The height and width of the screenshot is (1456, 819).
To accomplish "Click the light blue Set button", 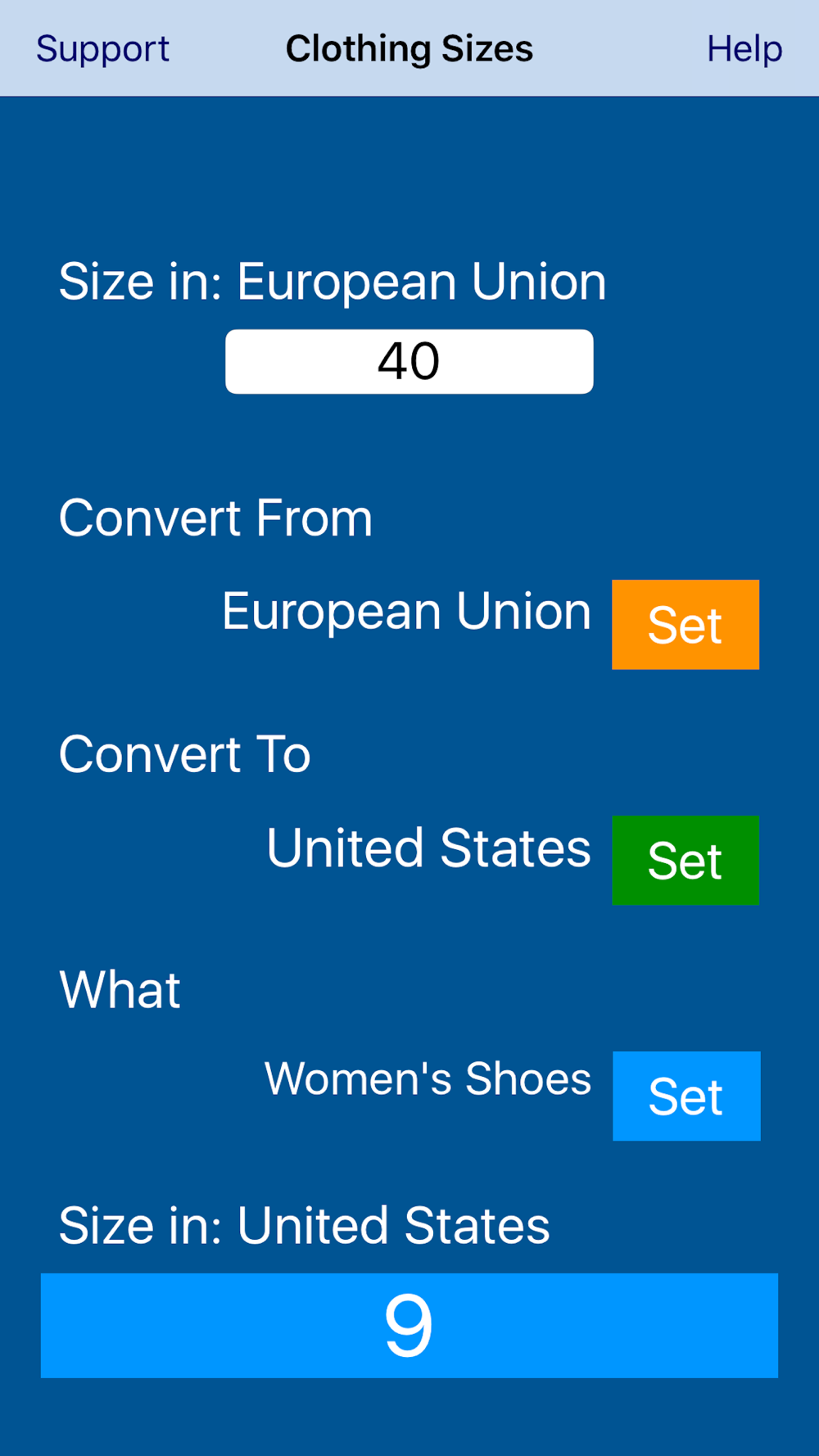I will [x=686, y=1096].
